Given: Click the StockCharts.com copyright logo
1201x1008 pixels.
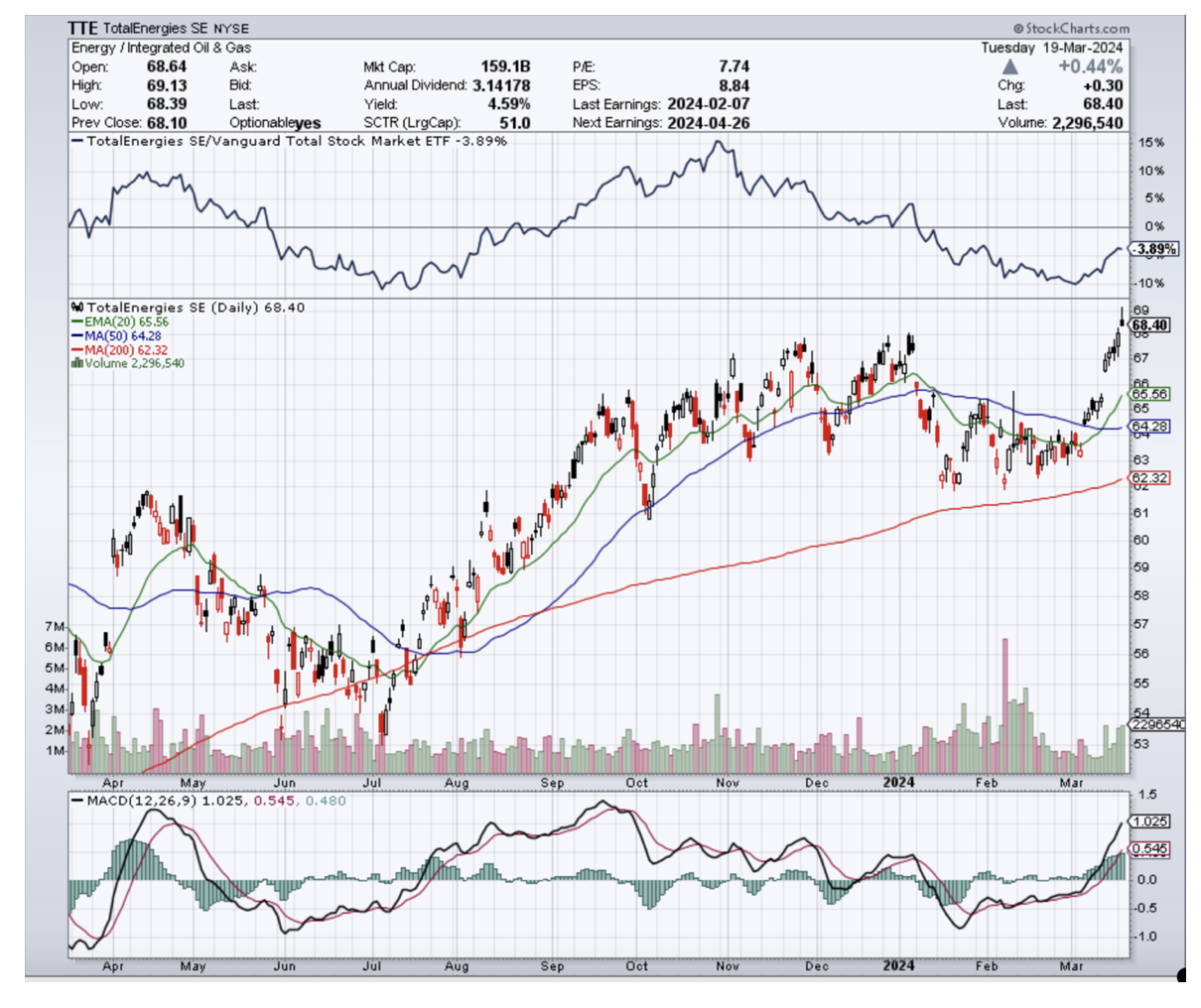Looking at the screenshot, I should coord(1071,29).
